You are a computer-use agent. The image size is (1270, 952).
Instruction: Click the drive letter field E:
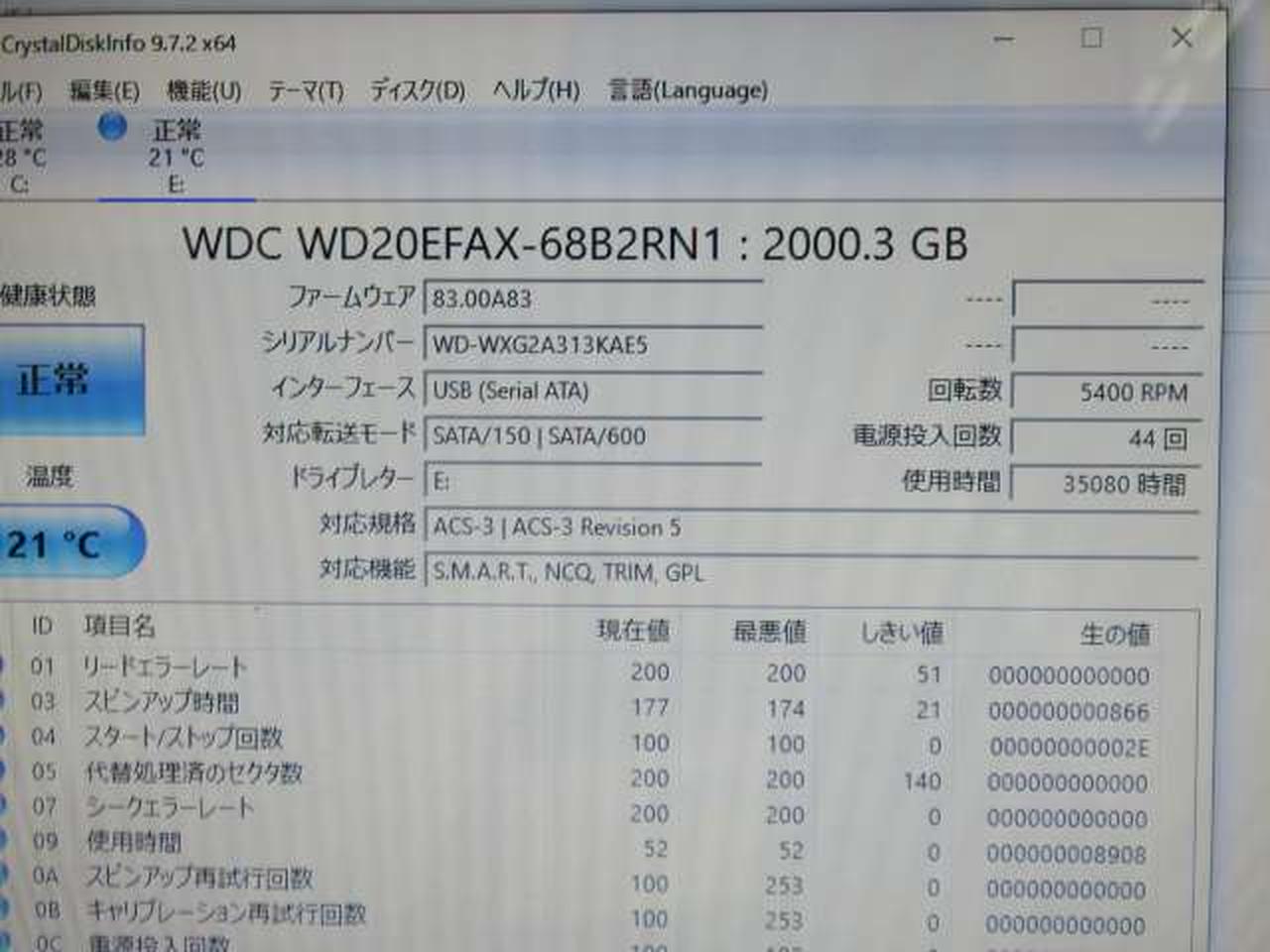[592, 481]
